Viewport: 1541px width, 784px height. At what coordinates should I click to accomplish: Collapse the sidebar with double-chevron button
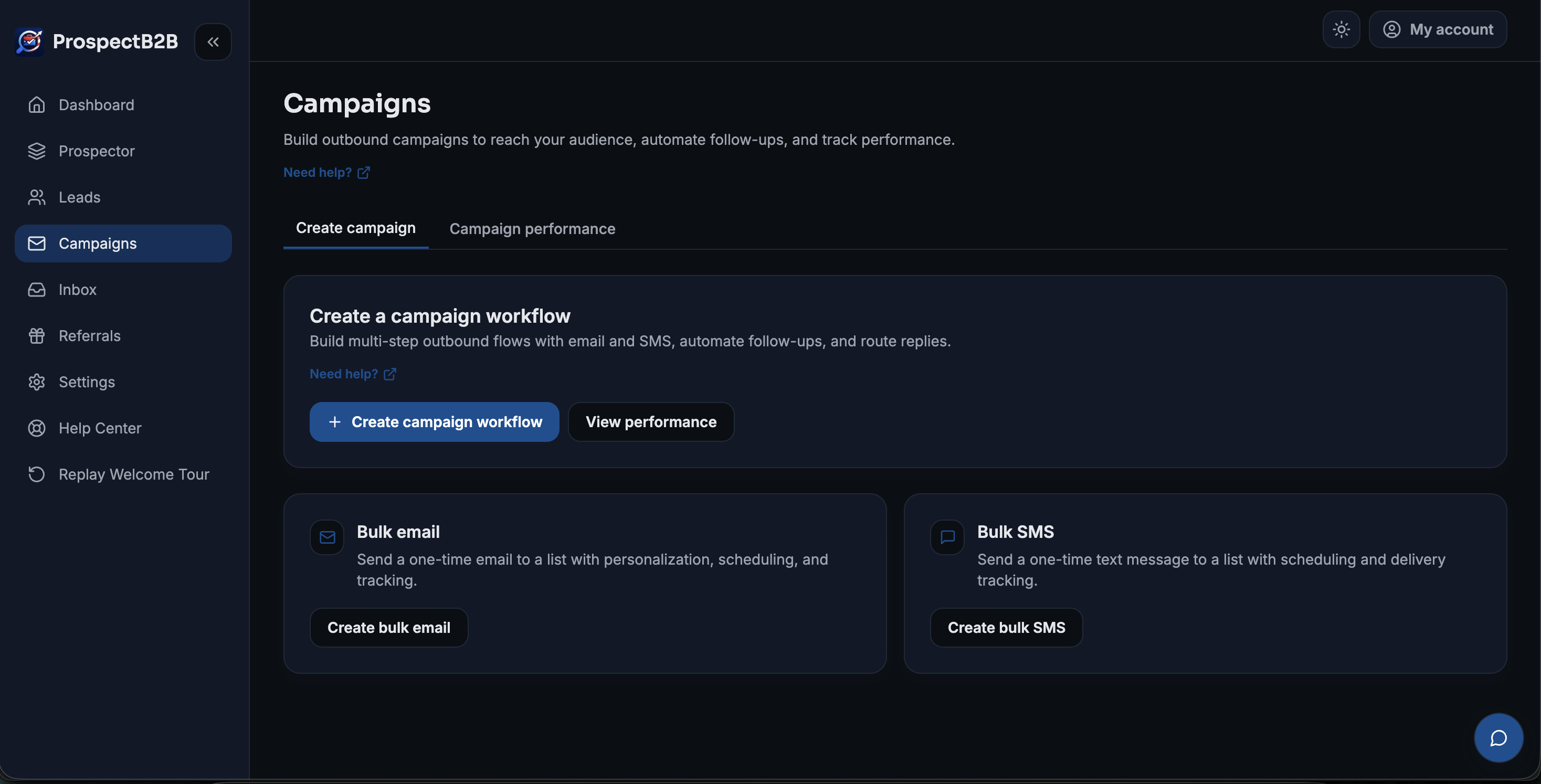[x=213, y=42]
